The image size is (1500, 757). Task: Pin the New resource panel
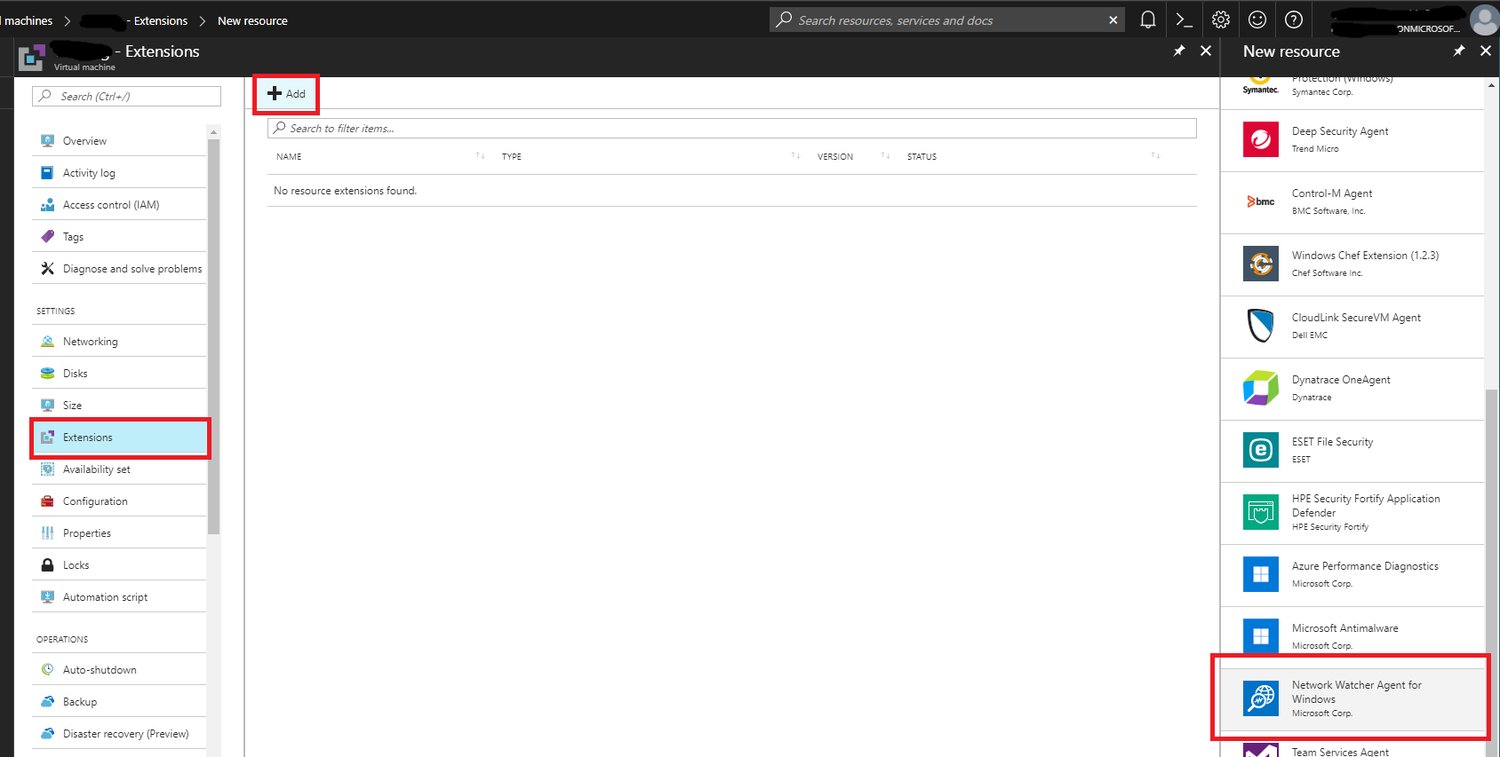[x=1459, y=51]
